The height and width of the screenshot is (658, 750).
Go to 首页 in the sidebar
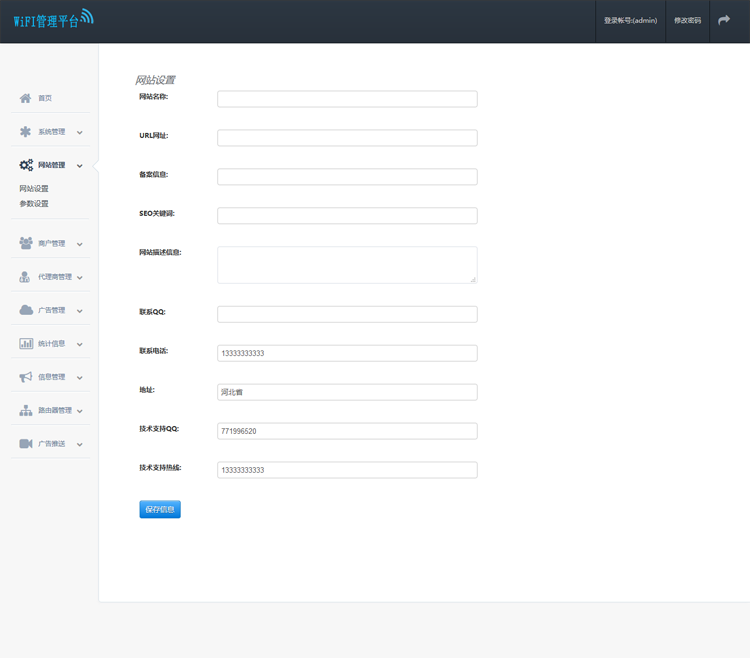pos(45,98)
